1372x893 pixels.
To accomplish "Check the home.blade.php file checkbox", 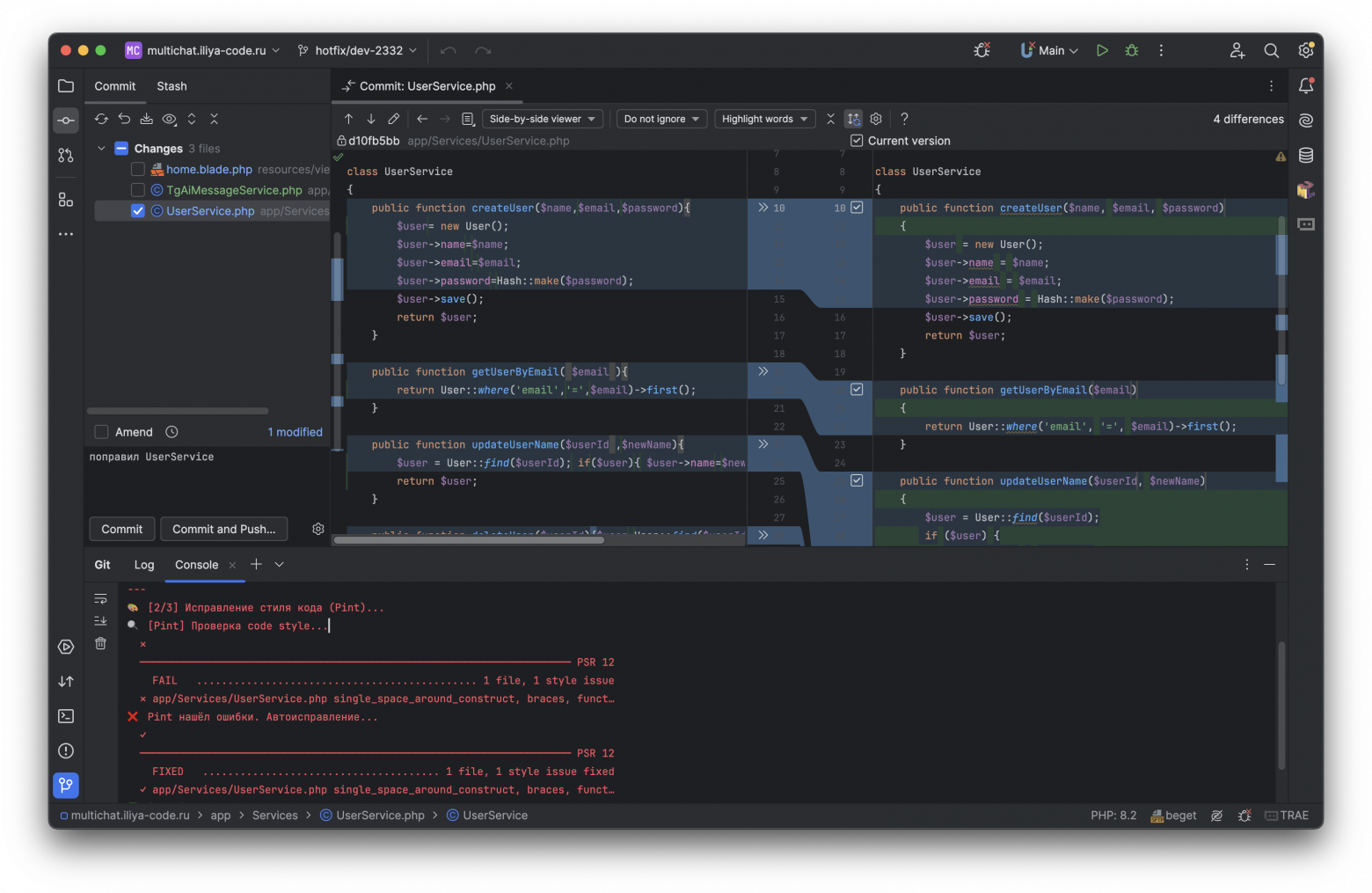I will [138, 170].
